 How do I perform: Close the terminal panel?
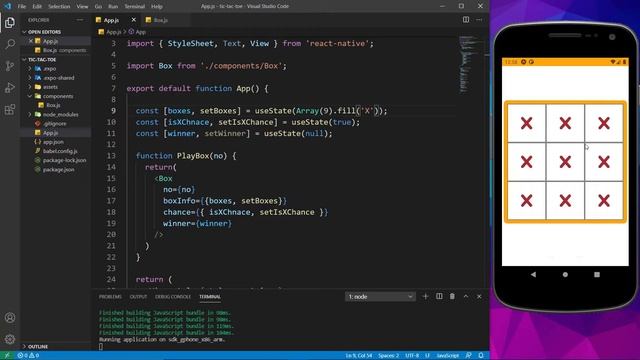[479, 296]
